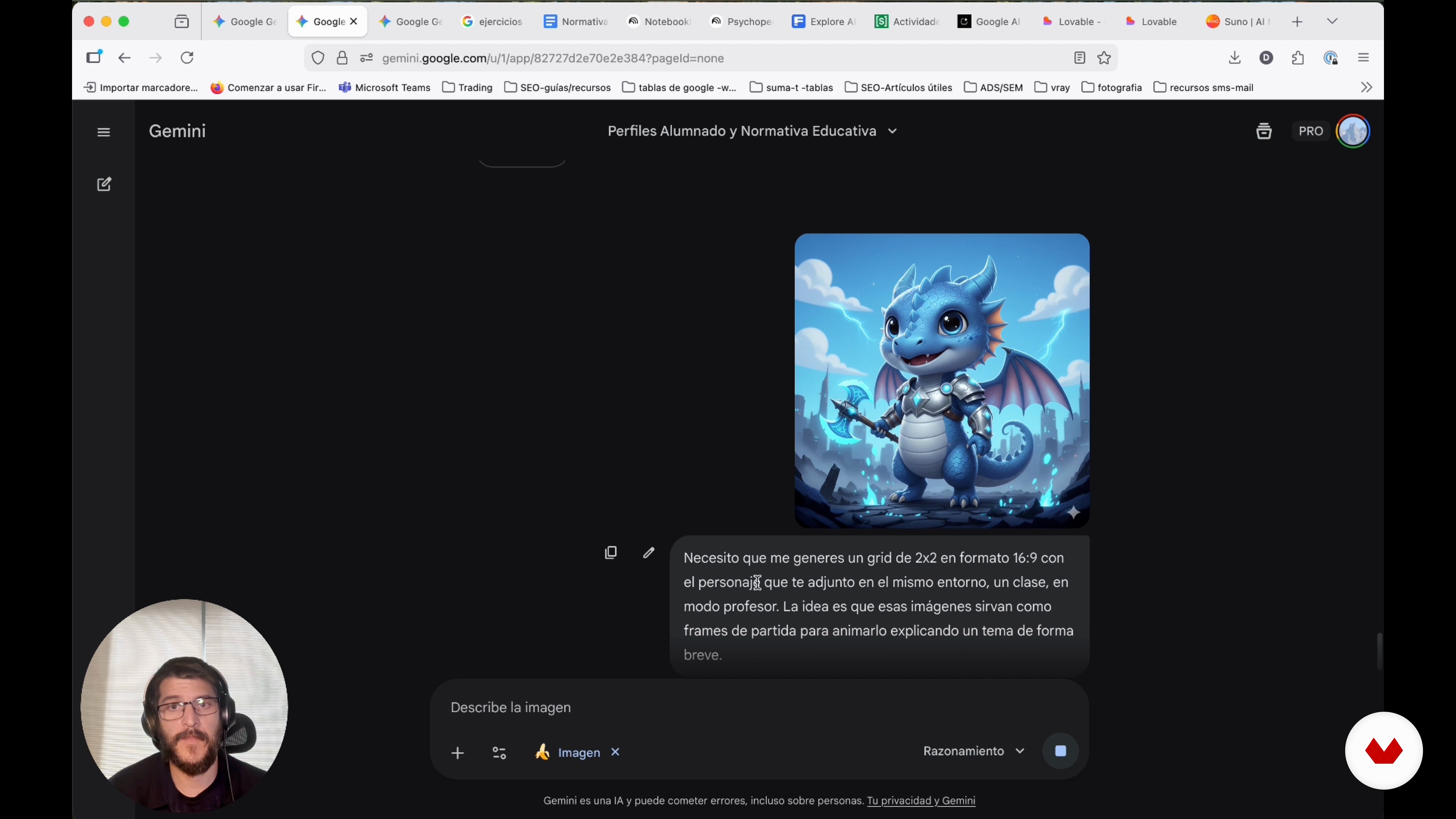
Task: Open the tools settings slider icon
Action: point(499,753)
